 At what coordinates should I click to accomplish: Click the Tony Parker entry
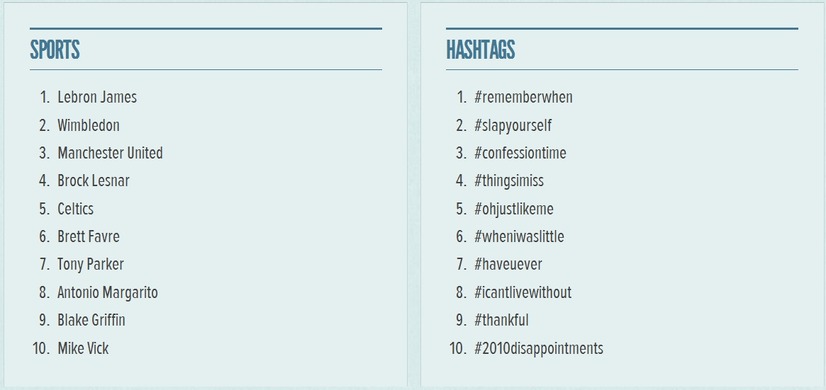tap(91, 265)
